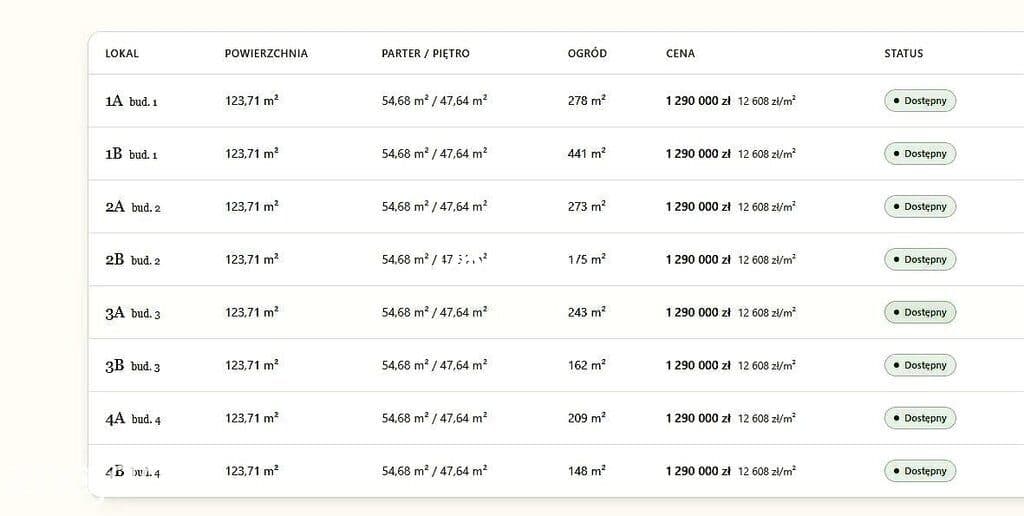Click the Dostępny status badge for 1A

(920, 101)
